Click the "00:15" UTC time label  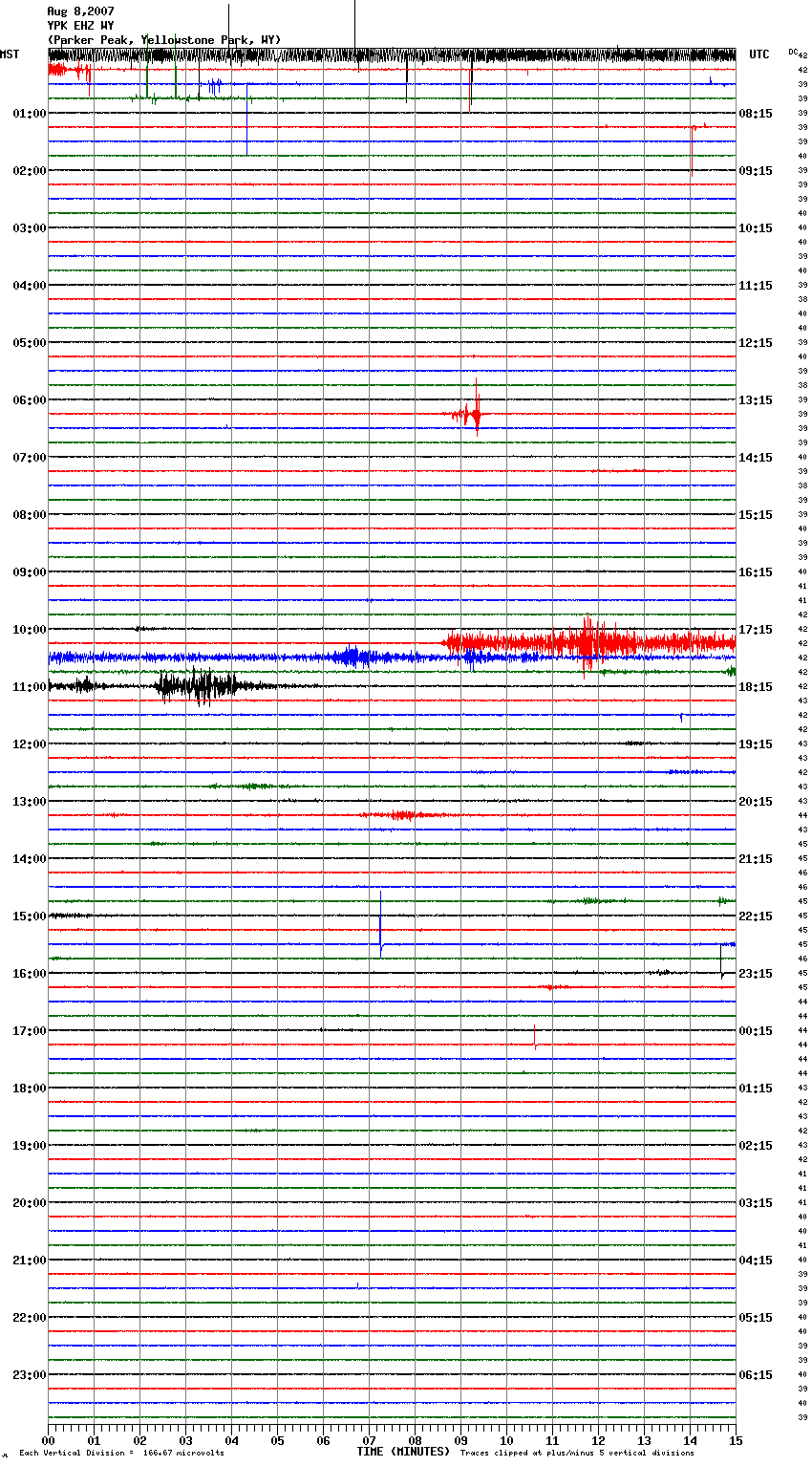[756, 1031]
